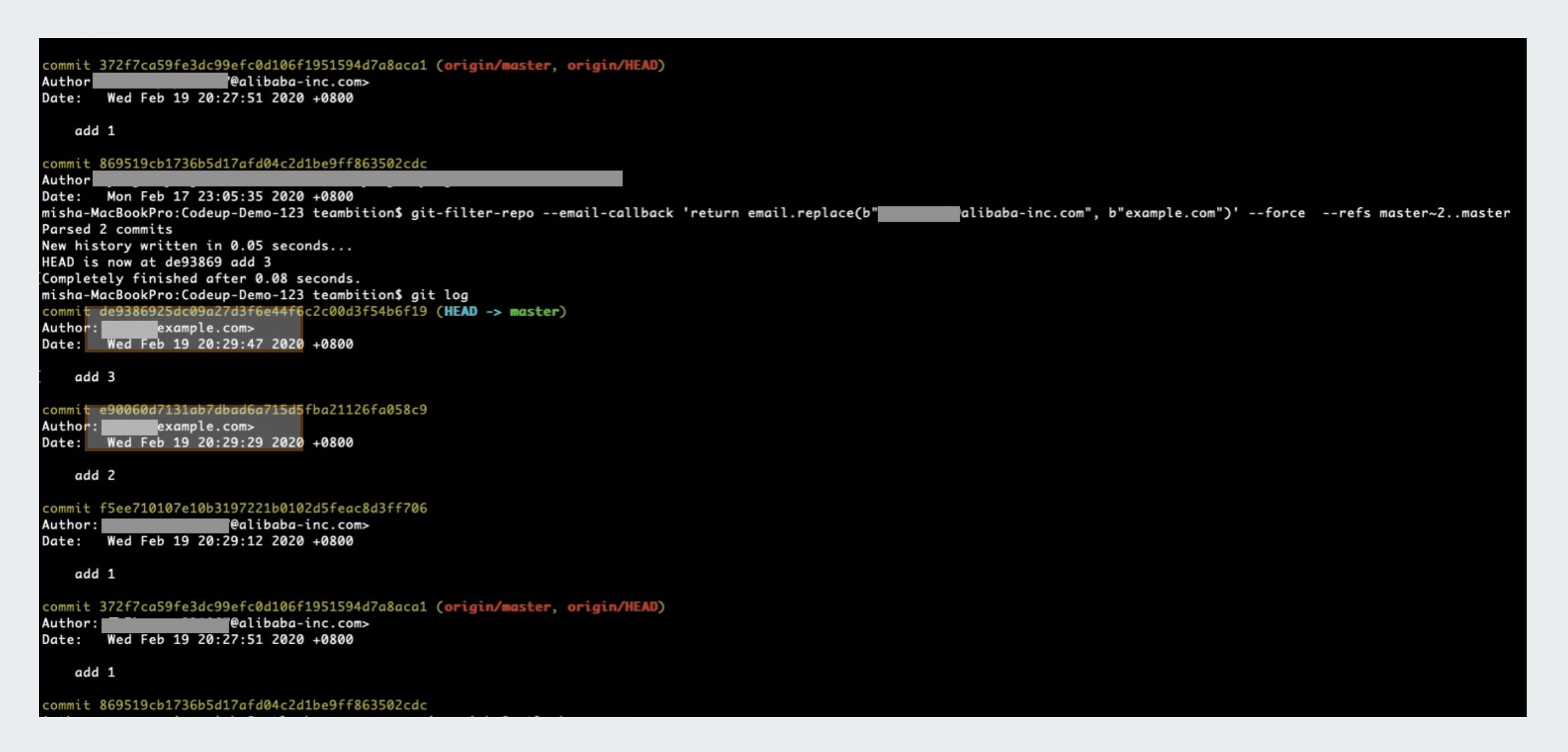This screenshot has height=752, width=1568.
Task: Click the 'HEAD -> master' ref label
Action: pyautogui.click(x=501, y=311)
